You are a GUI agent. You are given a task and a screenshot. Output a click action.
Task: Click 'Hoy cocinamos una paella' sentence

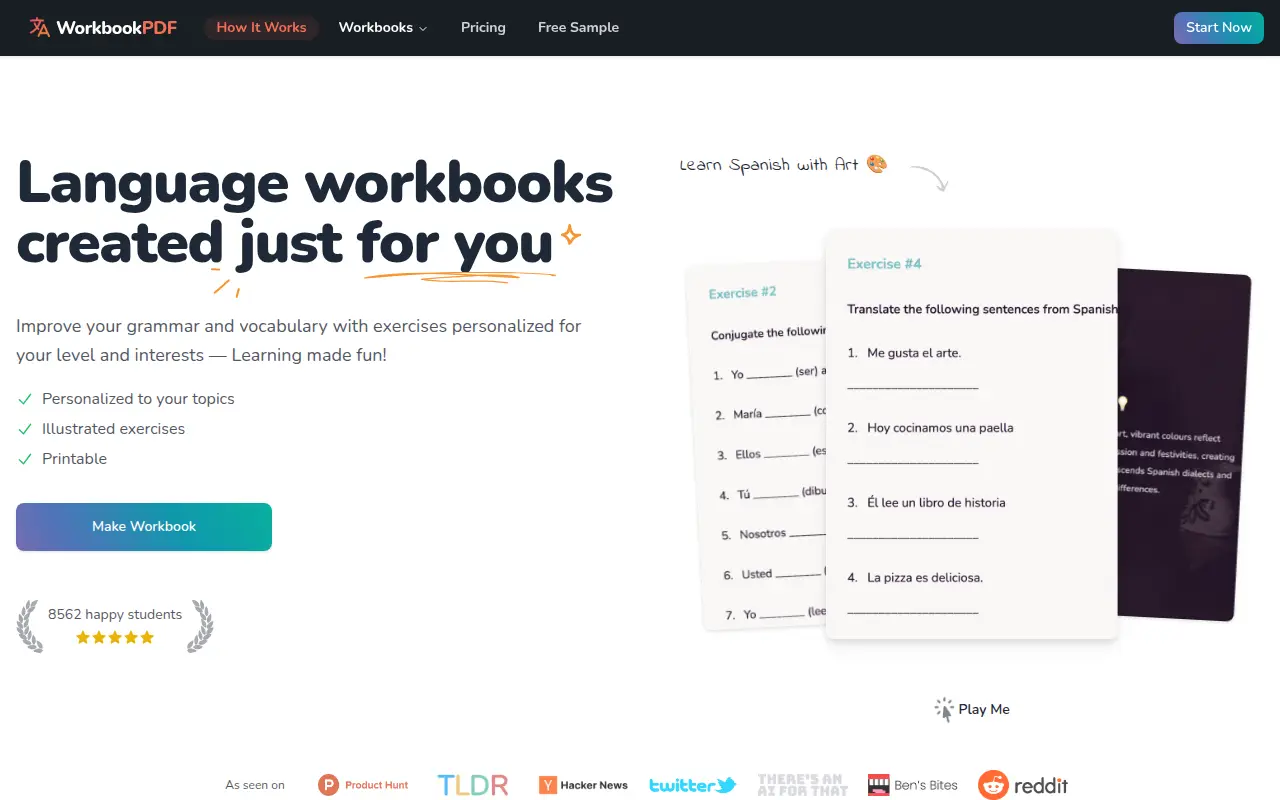tap(940, 428)
